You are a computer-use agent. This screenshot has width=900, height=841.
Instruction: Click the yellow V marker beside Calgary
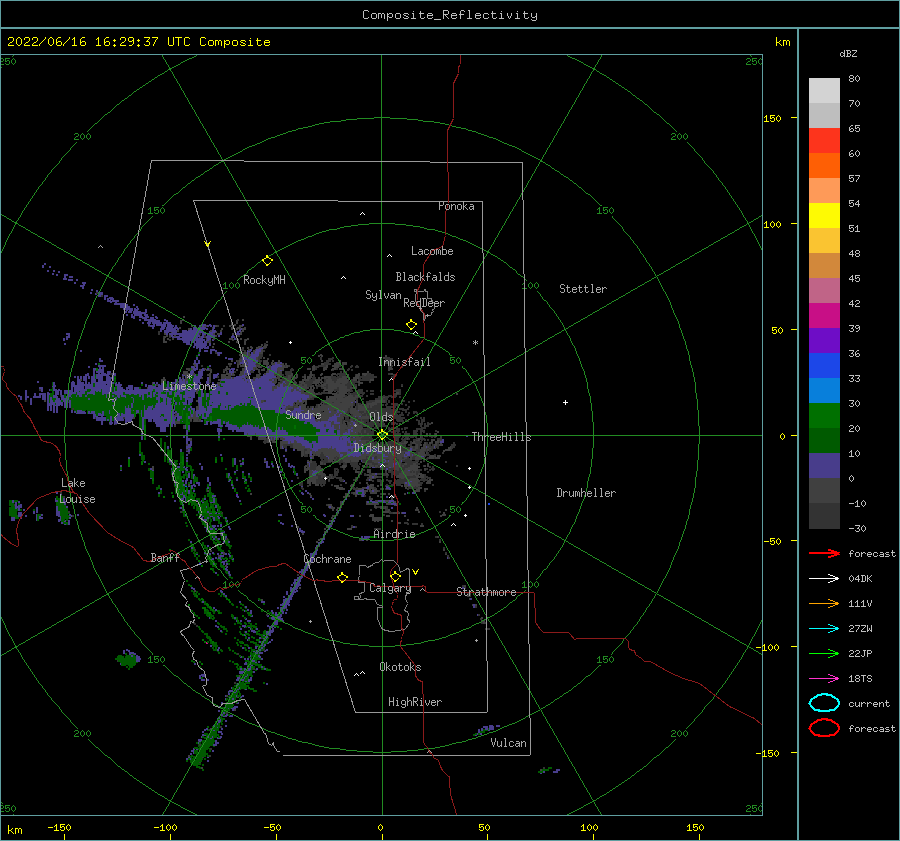416,572
